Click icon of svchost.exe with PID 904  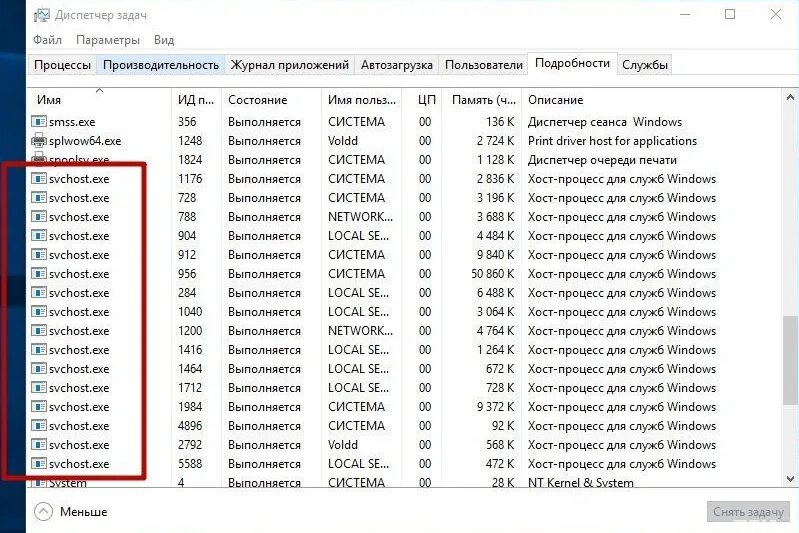[x=39, y=235]
